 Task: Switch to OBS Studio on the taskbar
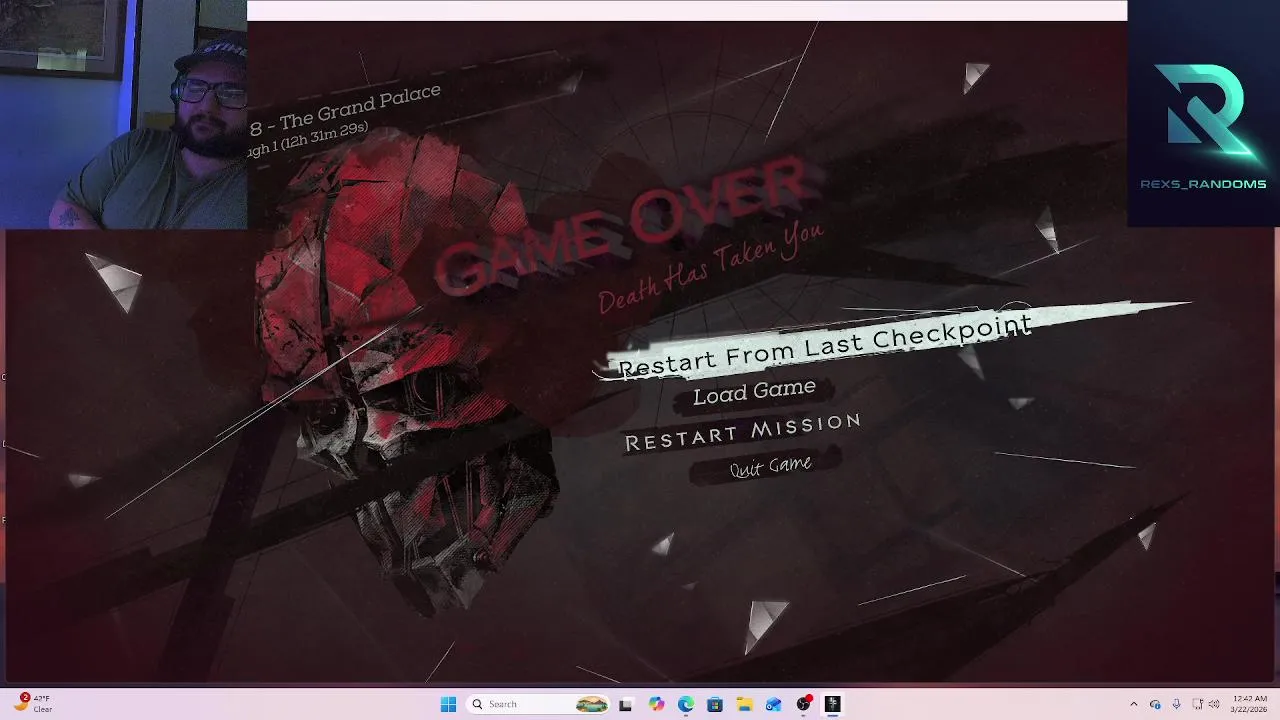[x=803, y=704]
